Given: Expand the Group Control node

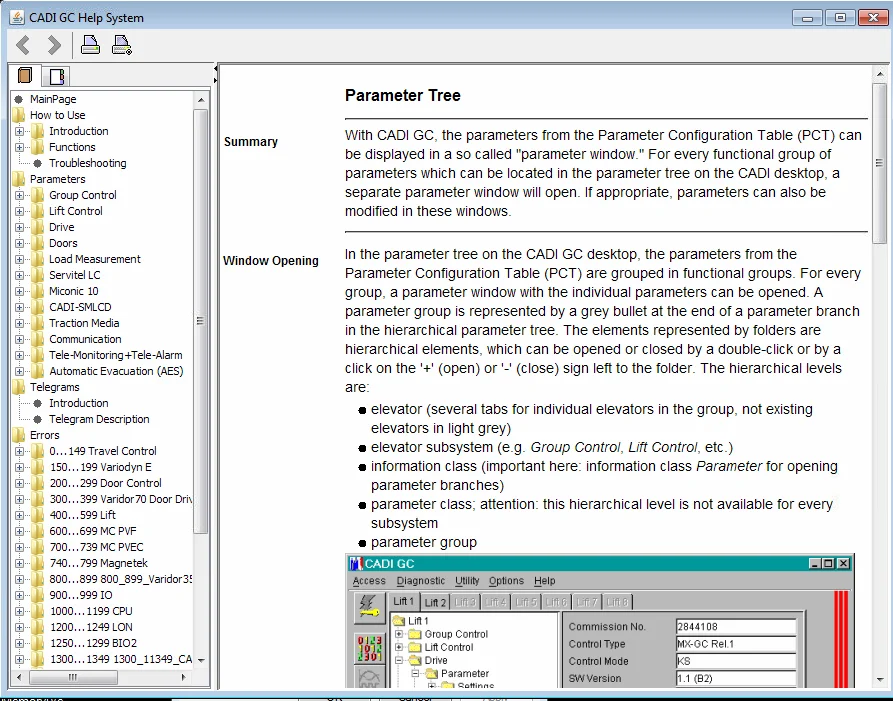Looking at the screenshot, I should (19, 195).
